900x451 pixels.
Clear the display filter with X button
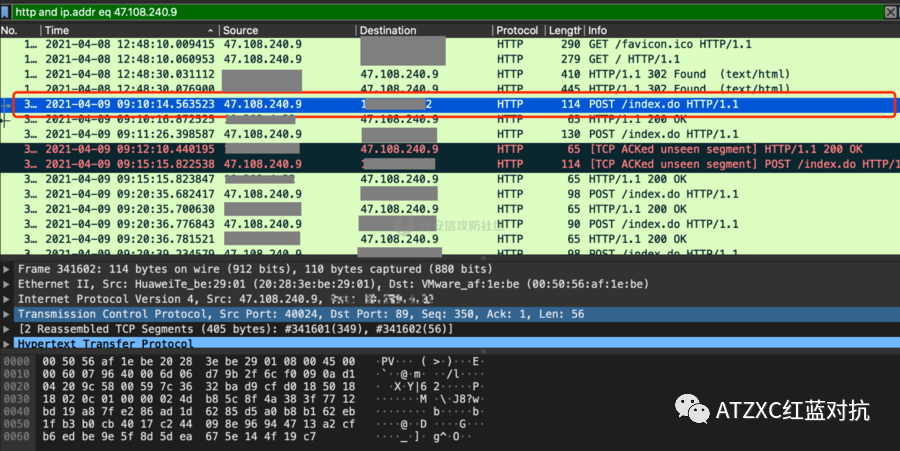tap(891, 12)
